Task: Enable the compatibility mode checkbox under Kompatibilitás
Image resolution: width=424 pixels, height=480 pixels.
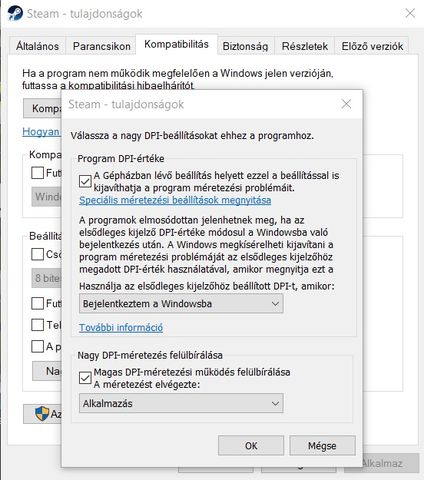Action: [37, 173]
